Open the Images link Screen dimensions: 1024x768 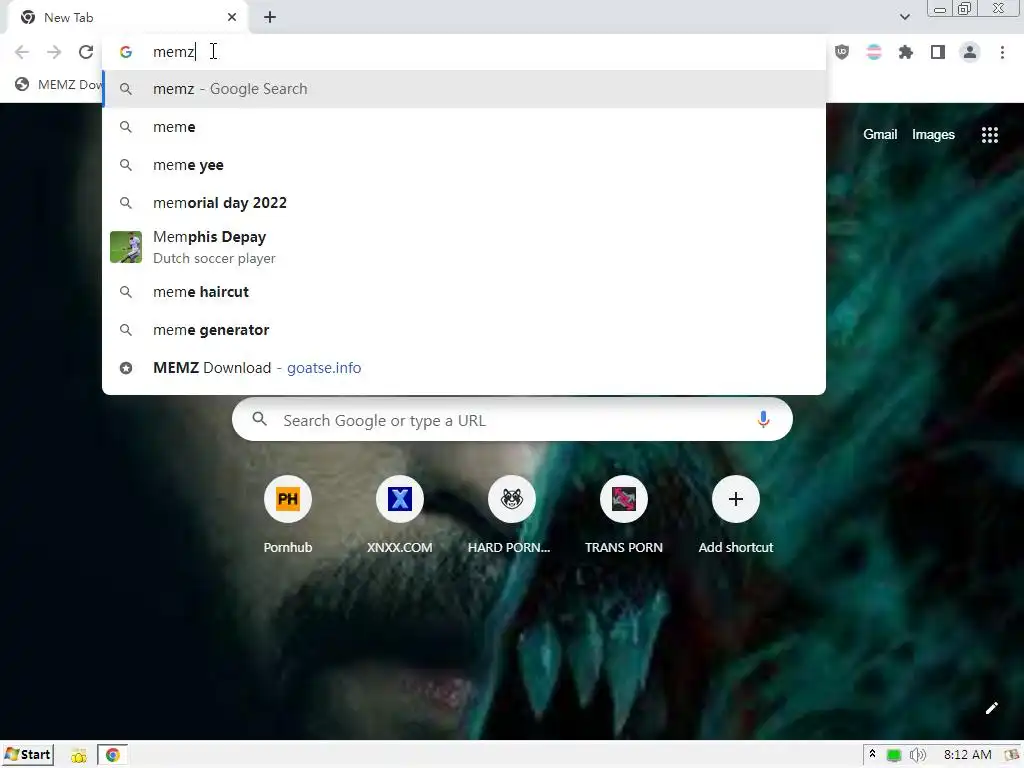click(x=933, y=135)
